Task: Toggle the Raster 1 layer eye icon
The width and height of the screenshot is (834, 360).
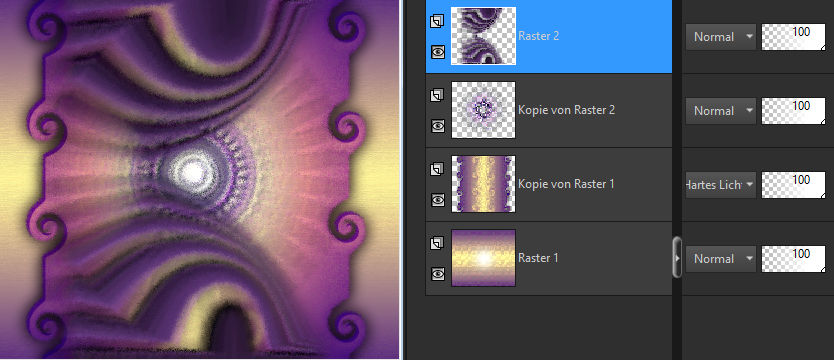Action: [438, 273]
